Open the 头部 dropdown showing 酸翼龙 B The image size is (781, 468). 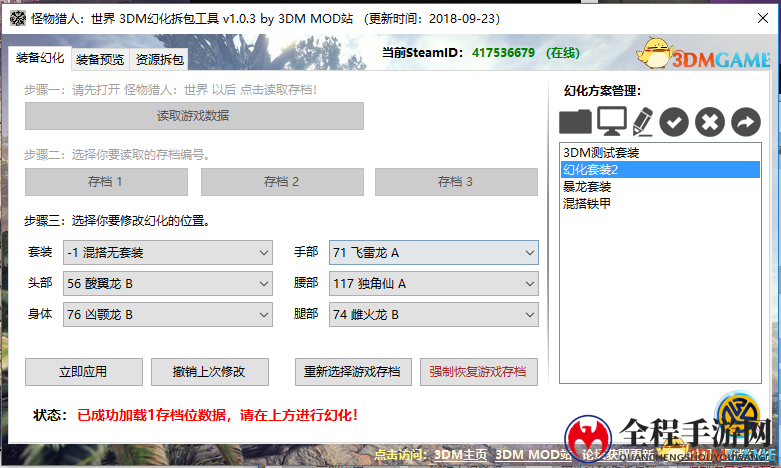click(x=168, y=283)
